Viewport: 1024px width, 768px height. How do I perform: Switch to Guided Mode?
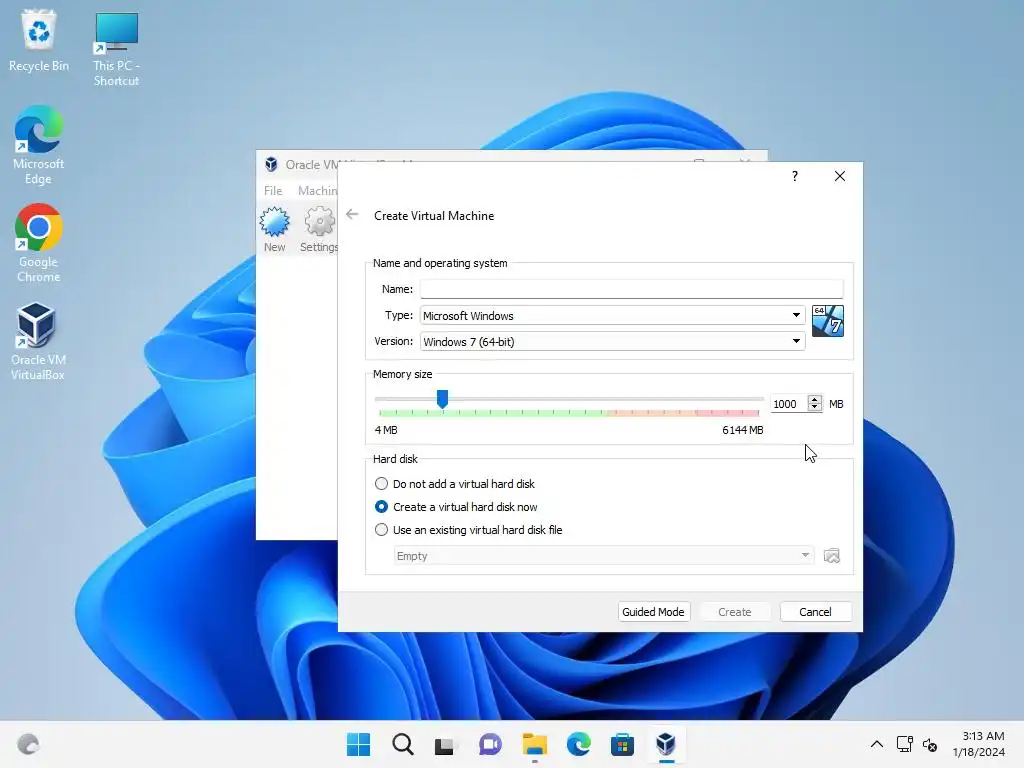(x=653, y=612)
